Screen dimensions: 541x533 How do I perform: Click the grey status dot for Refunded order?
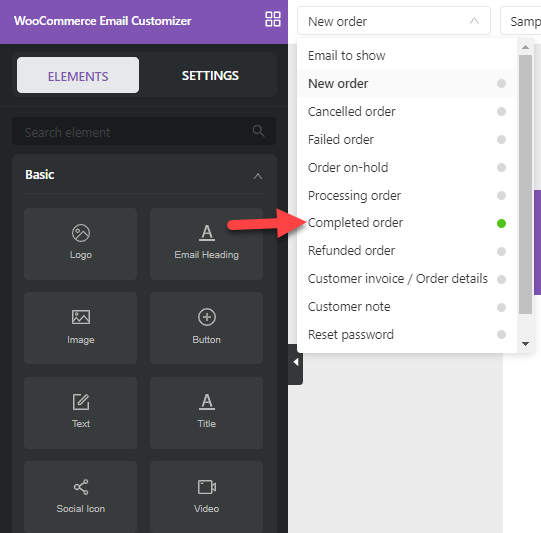click(501, 251)
